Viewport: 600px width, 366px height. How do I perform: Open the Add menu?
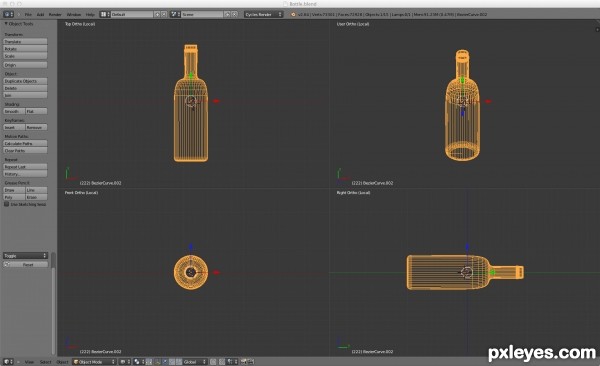(x=40, y=14)
